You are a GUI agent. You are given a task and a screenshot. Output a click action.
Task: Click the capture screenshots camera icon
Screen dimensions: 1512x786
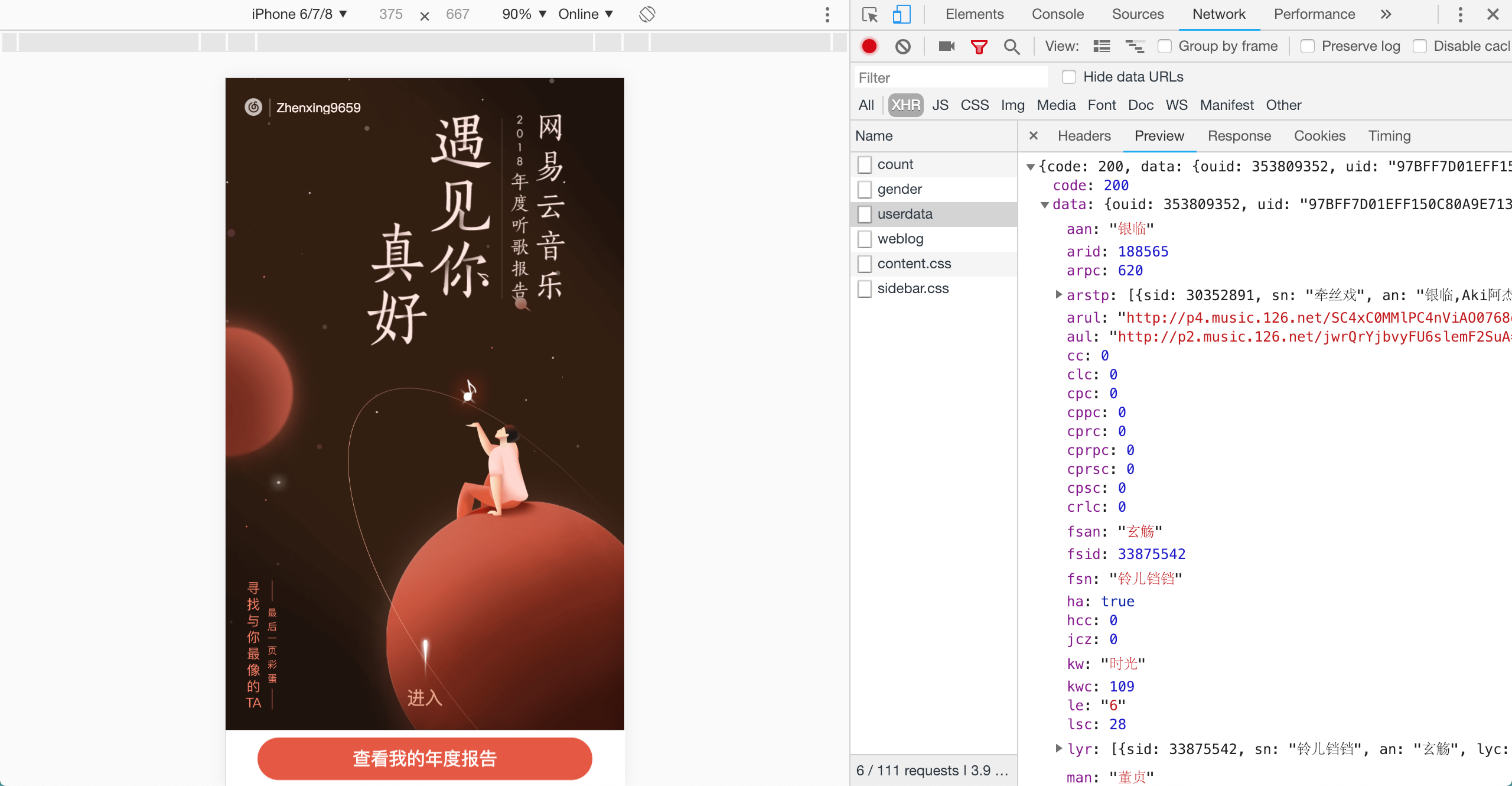[x=947, y=46]
